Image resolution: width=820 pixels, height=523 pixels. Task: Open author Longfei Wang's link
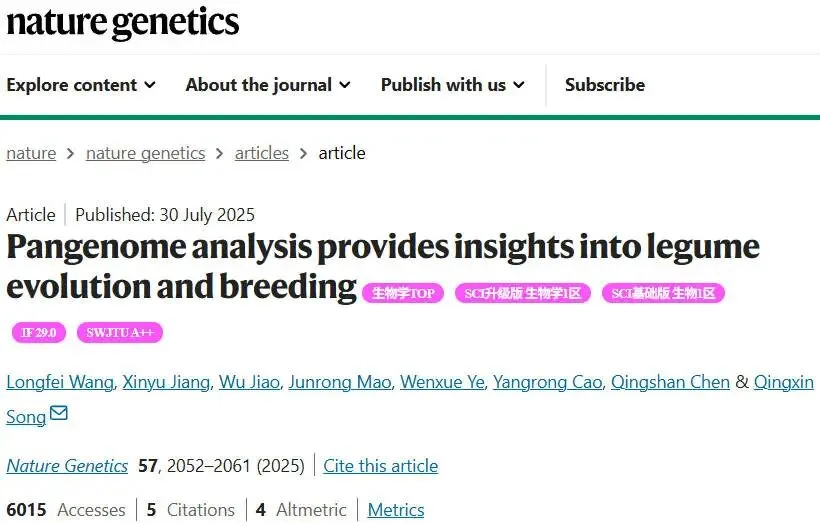(x=59, y=382)
